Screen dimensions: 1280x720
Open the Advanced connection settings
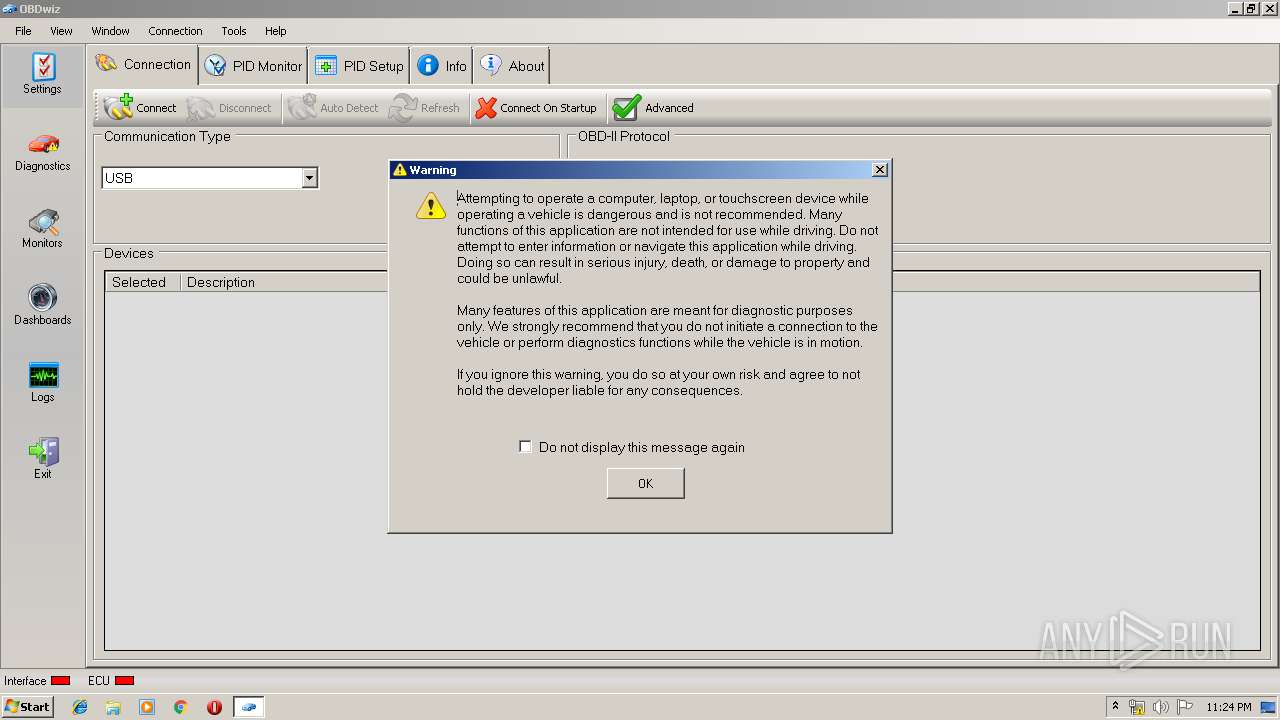pos(653,108)
